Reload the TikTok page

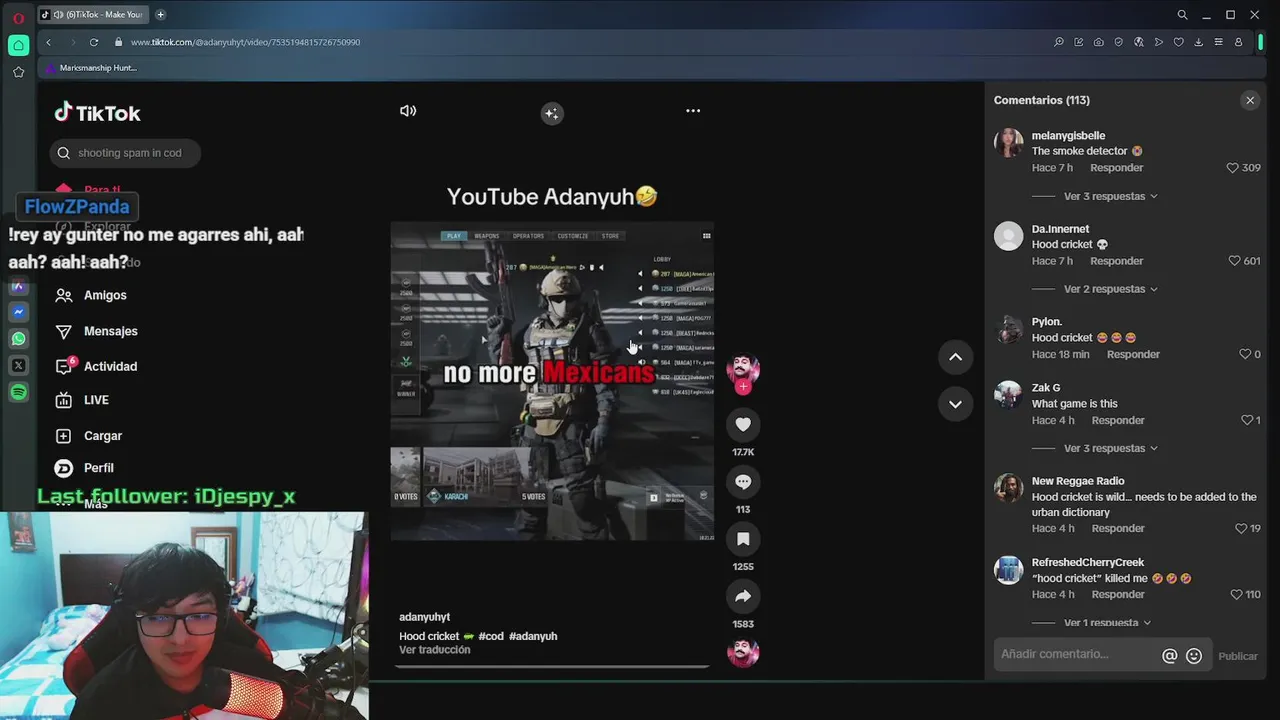click(94, 42)
